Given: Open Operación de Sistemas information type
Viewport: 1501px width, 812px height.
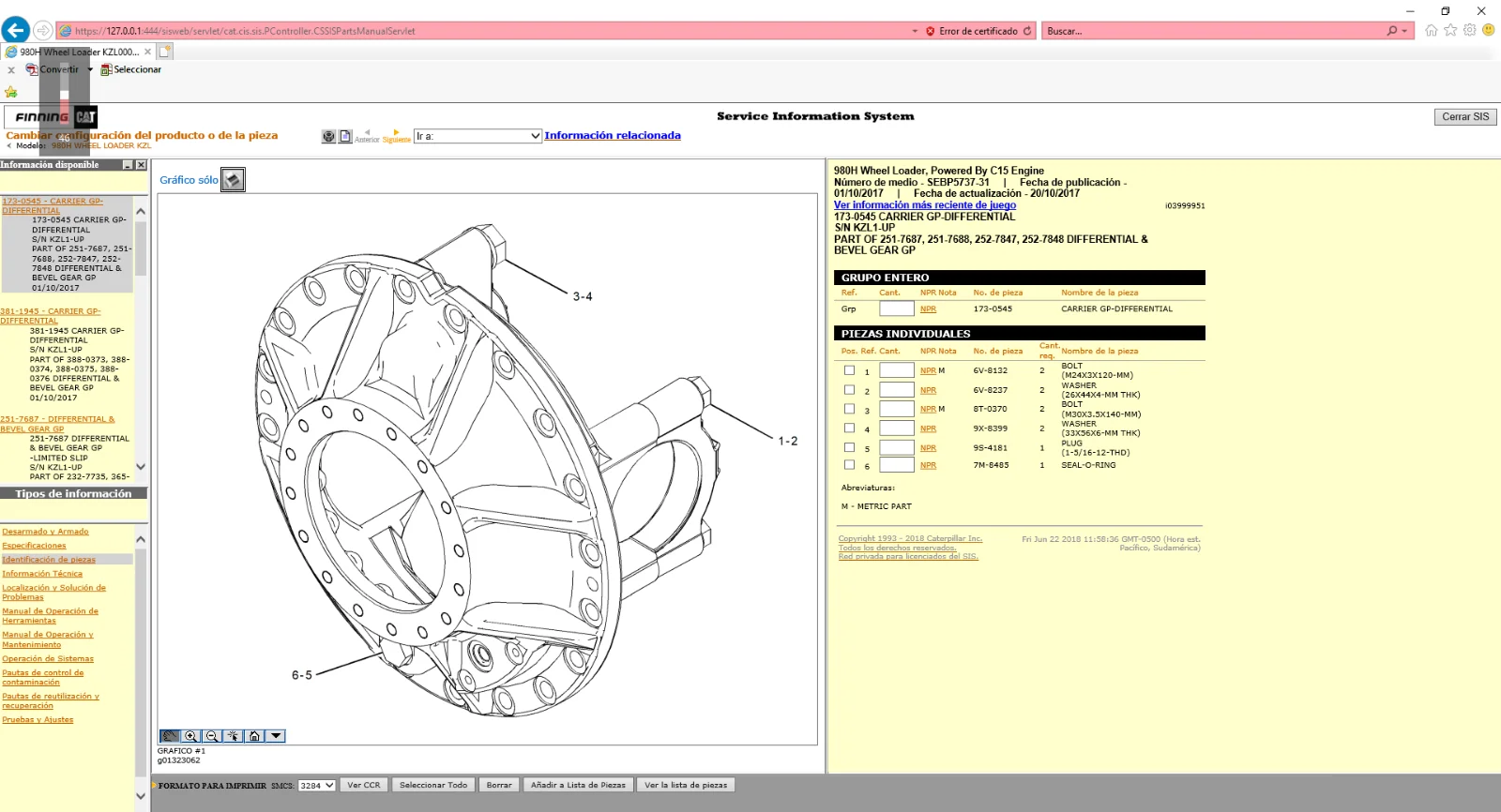Looking at the screenshot, I should click(48, 659).
